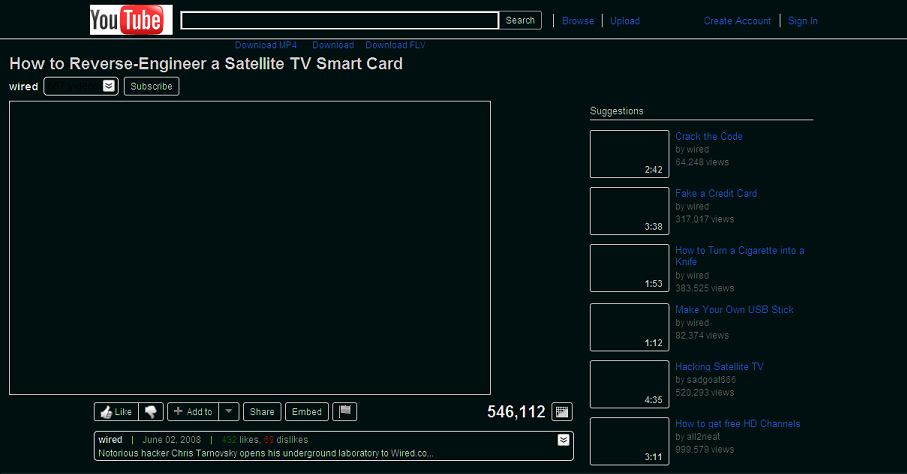
Task: Click the plain Download link
Action: coord(333,45)
